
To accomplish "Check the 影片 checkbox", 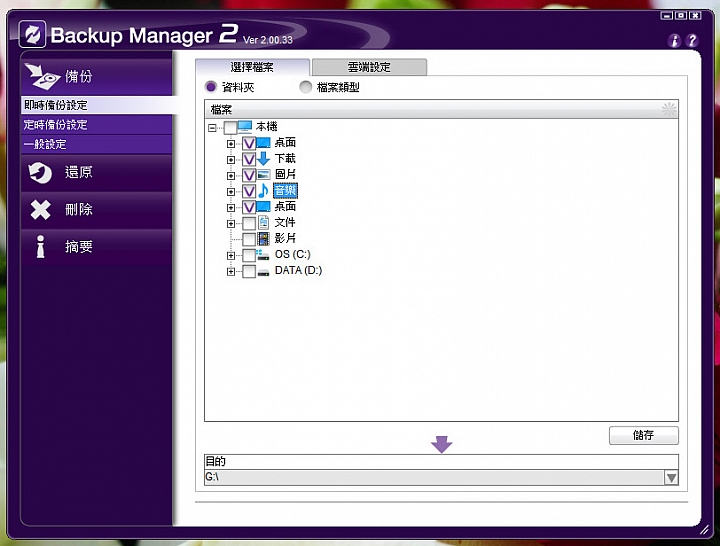I will pos(249,239).
